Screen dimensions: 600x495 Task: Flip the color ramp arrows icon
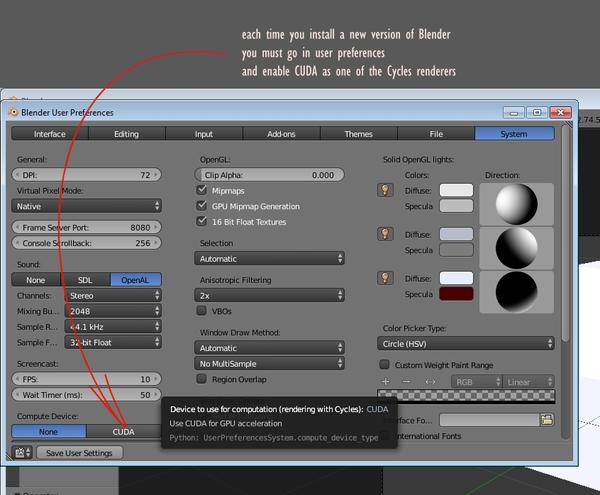coord(430,381)
